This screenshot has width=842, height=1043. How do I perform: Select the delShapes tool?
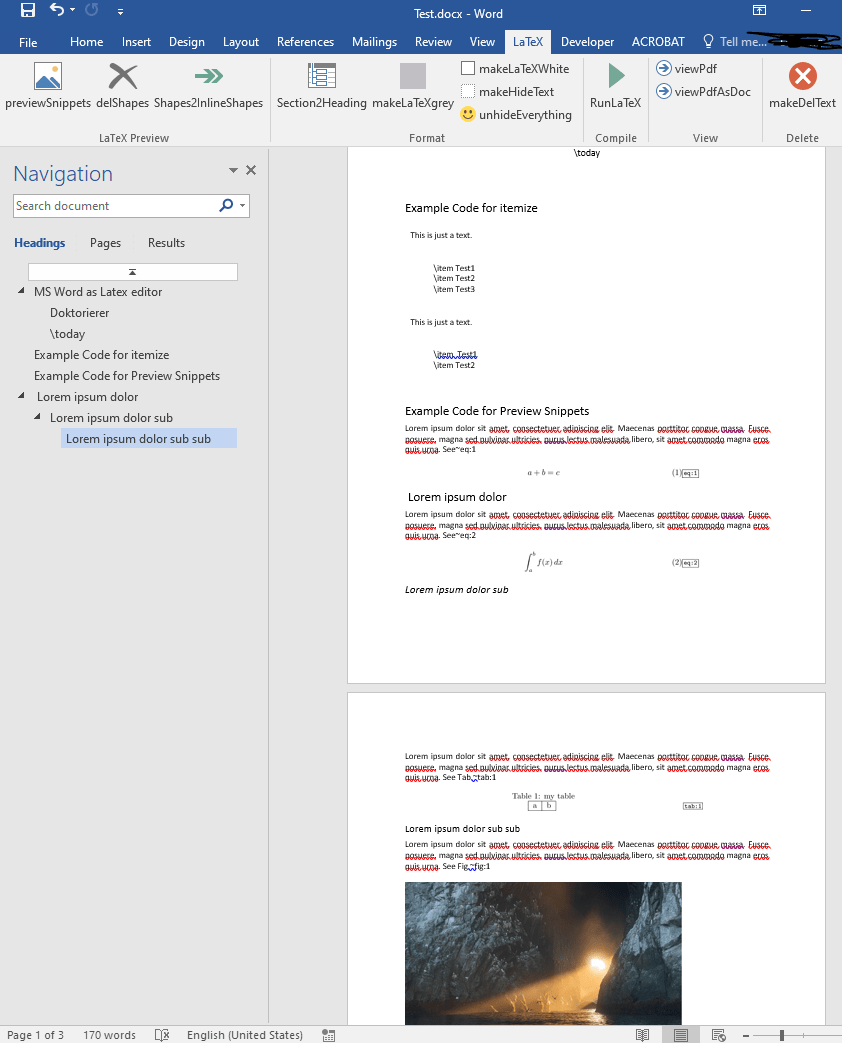[122, 75]
